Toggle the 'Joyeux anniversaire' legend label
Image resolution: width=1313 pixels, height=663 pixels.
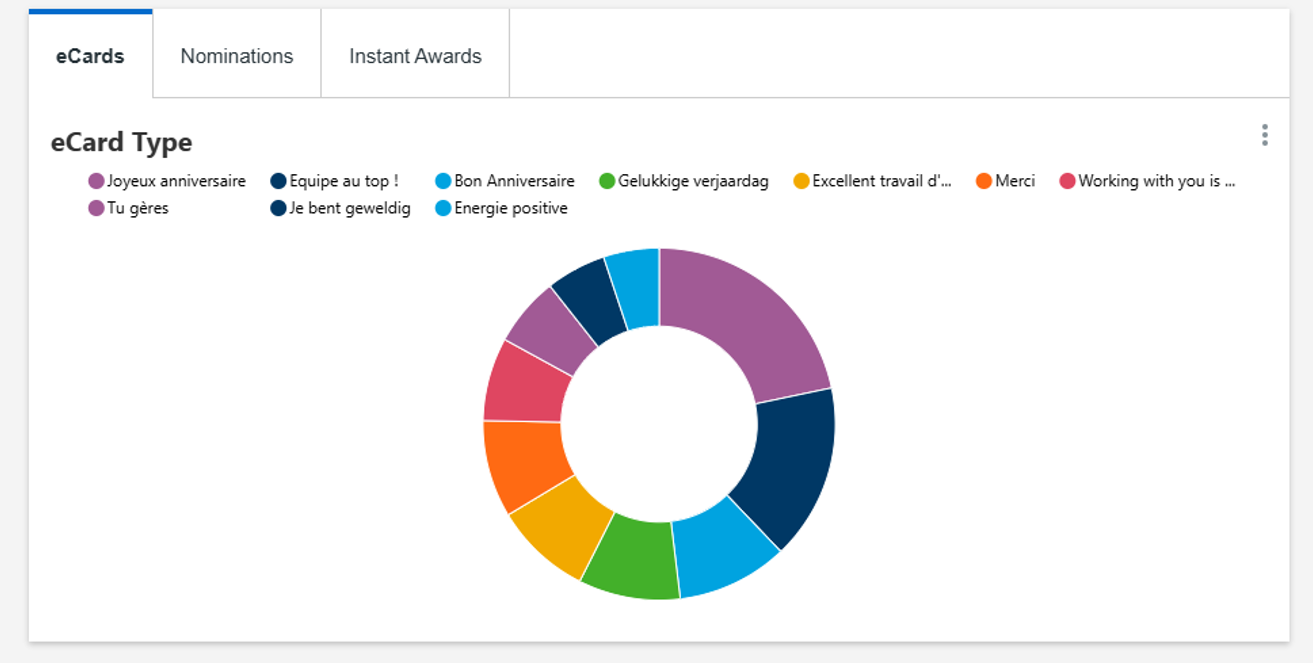(x=176, y=181)
